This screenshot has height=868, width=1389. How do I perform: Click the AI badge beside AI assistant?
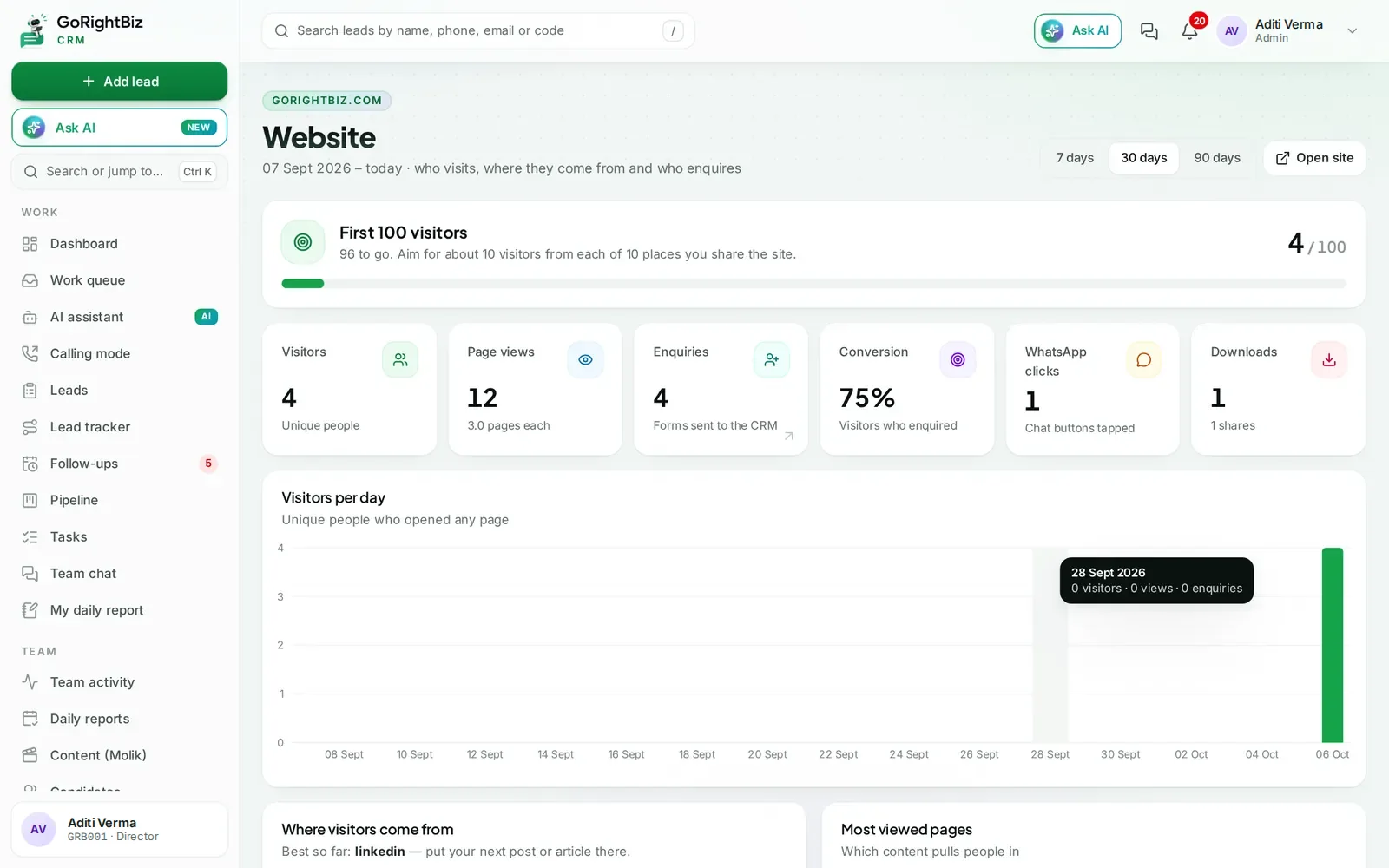click(x=206, y=317)
